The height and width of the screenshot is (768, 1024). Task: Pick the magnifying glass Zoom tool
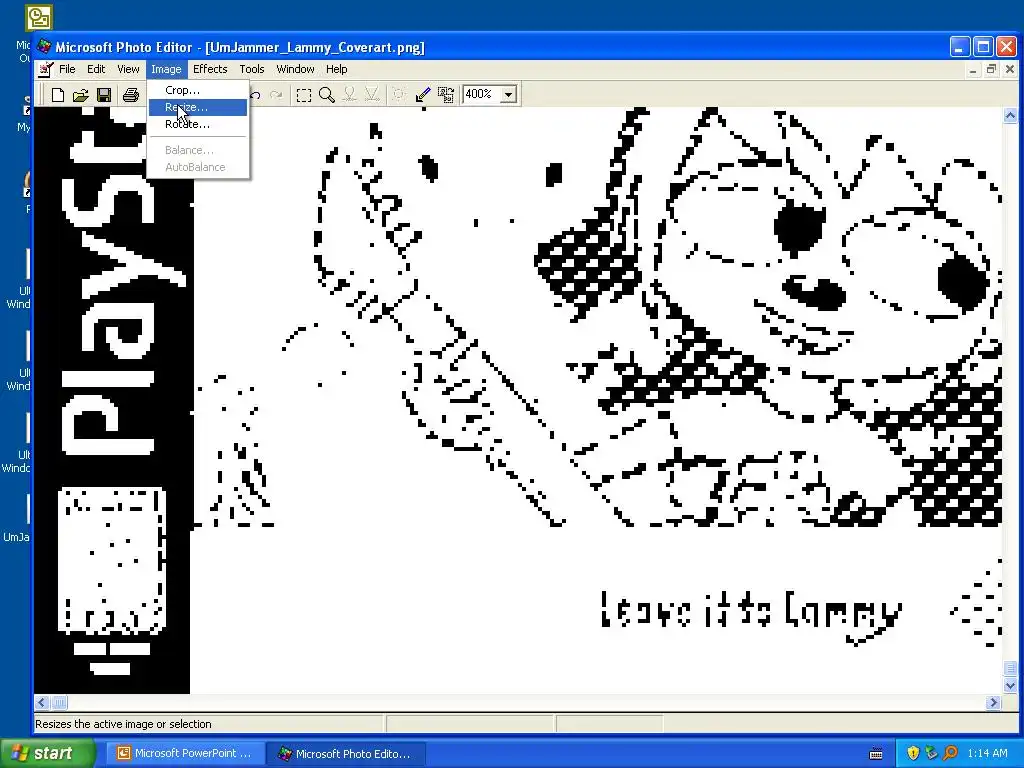pos(327,95)
